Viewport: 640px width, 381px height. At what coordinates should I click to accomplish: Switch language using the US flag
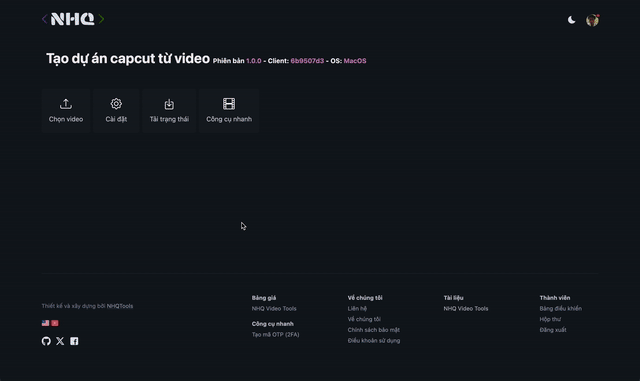(x=45, y=323)
